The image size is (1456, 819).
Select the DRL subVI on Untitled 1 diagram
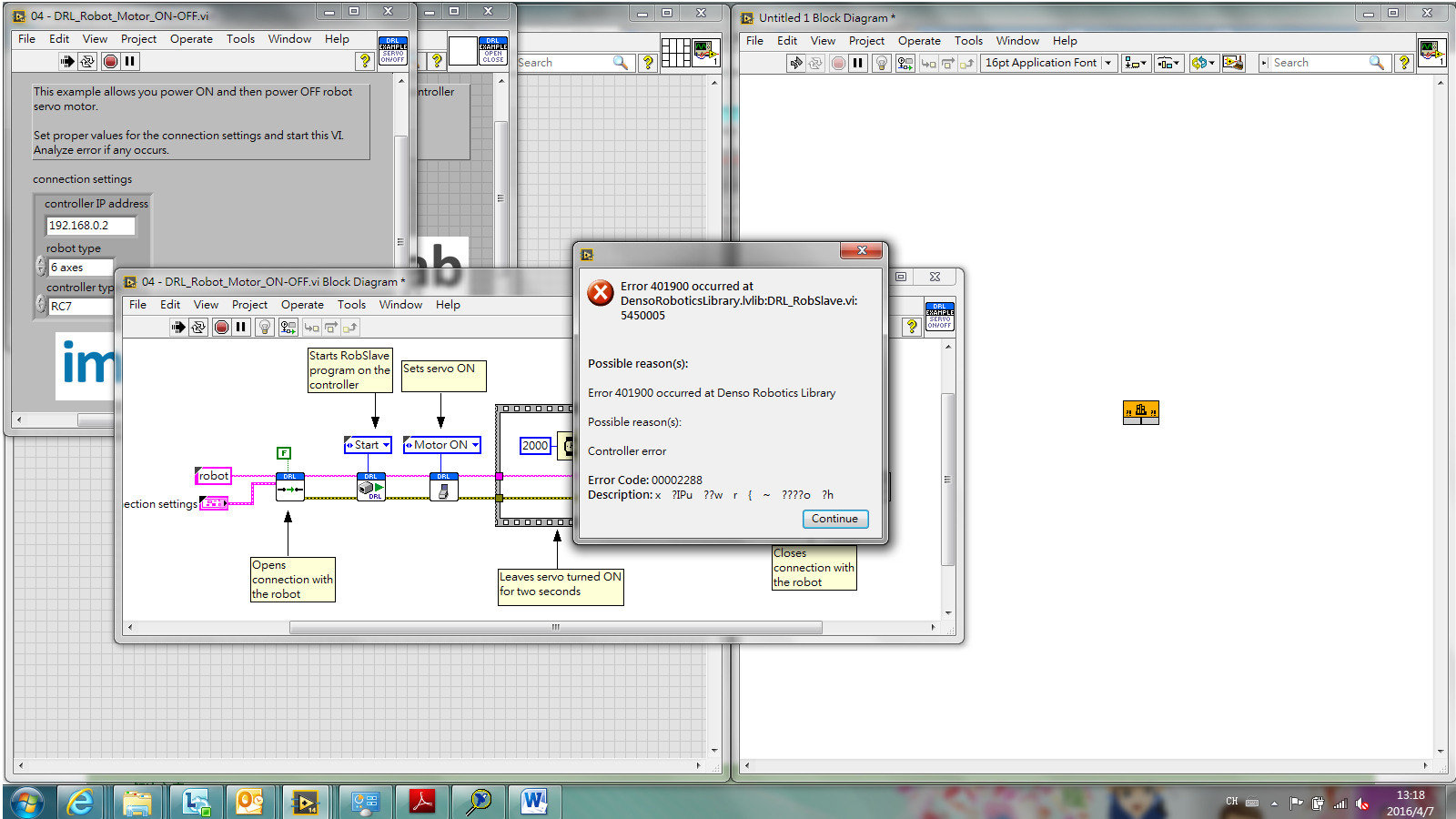pos(1141,412)
